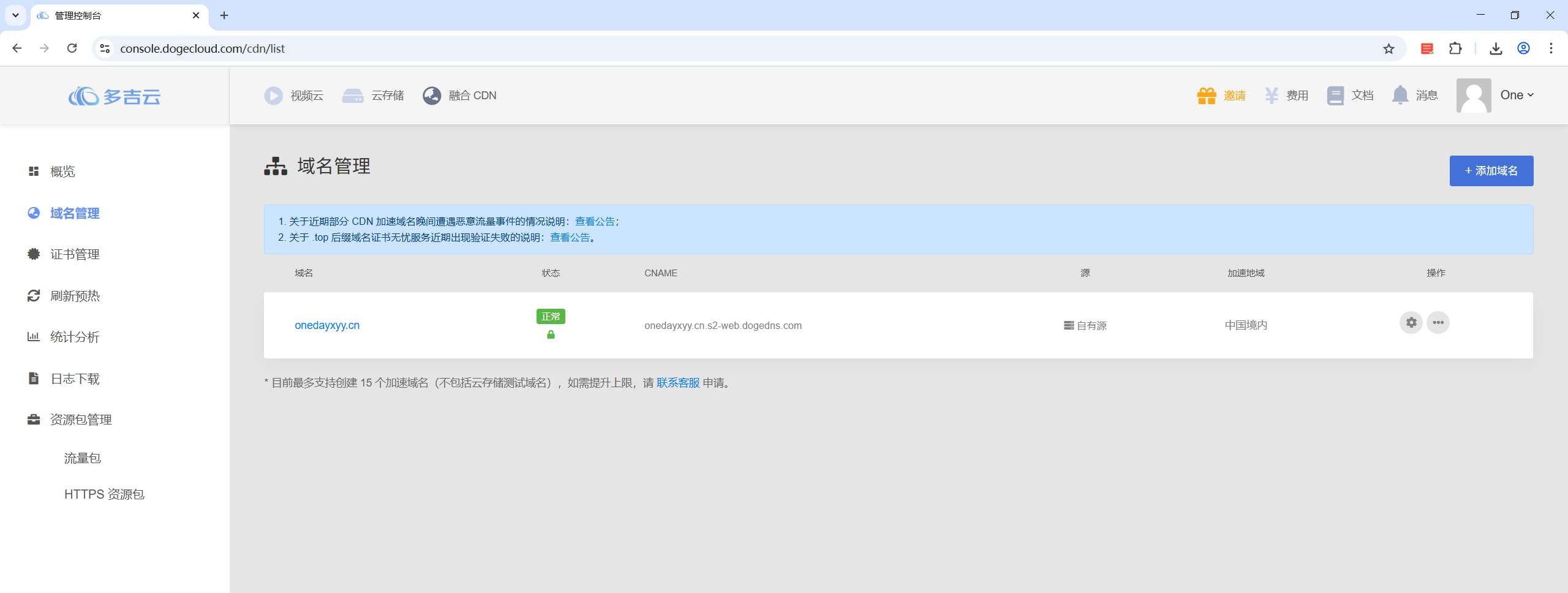This screenshot has height=593, width=1568.
Task: Expand the One account dropdown
Action: [x=1517, y=95]
